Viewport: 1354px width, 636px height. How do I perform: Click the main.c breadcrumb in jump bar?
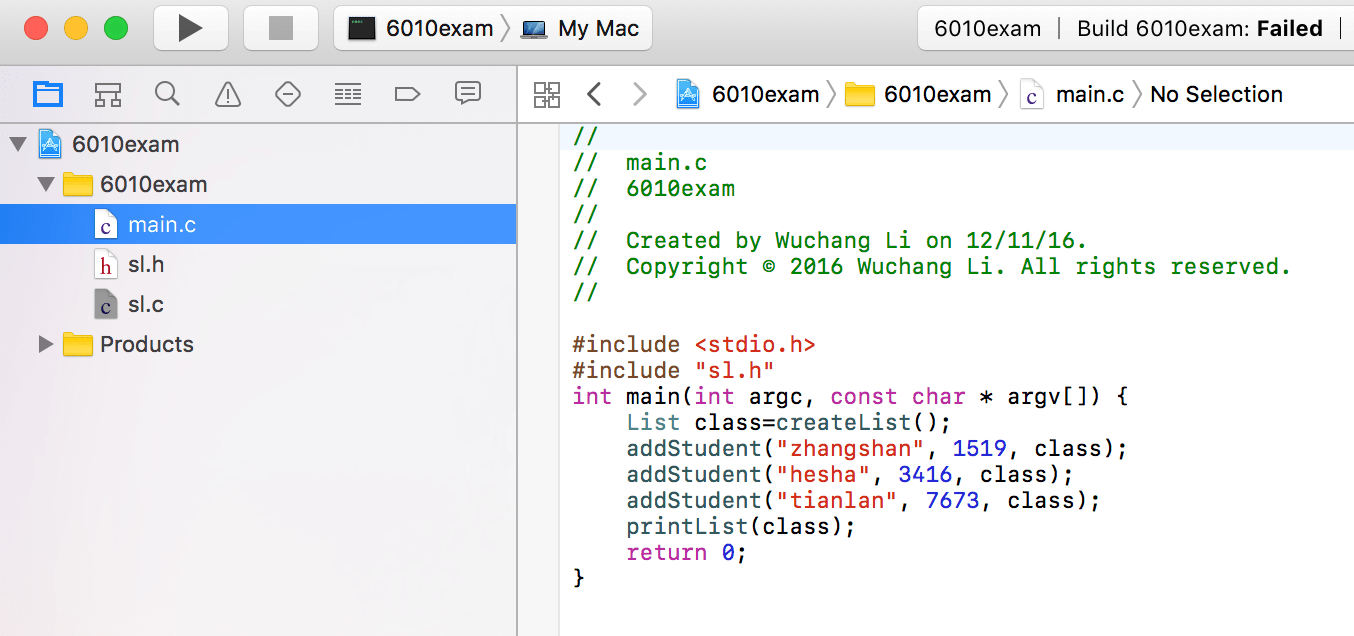tap(1089, 93)
